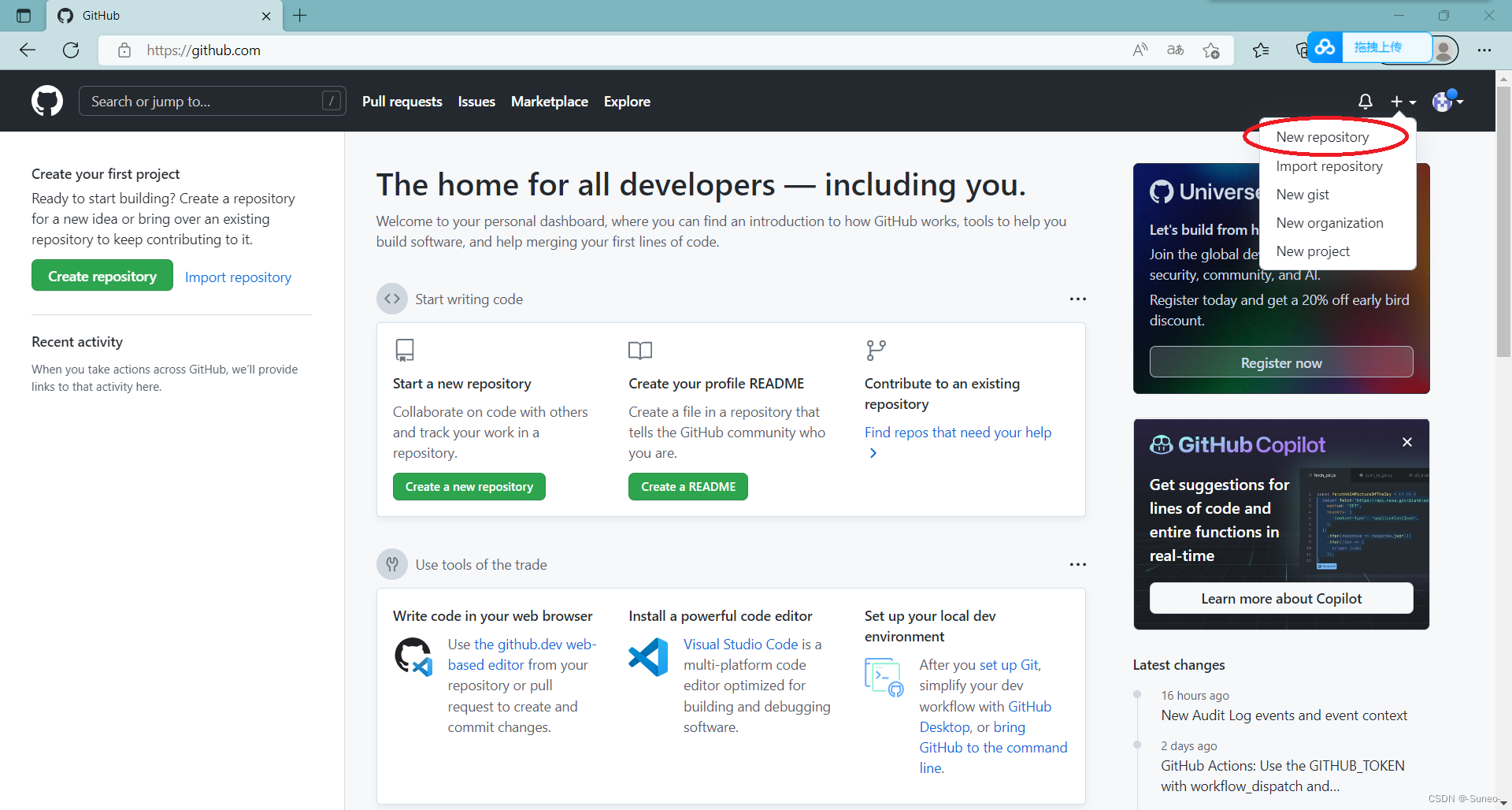Open the Favorites list icon
This screenshot has width=1512, height=810.
[1261, 50]
